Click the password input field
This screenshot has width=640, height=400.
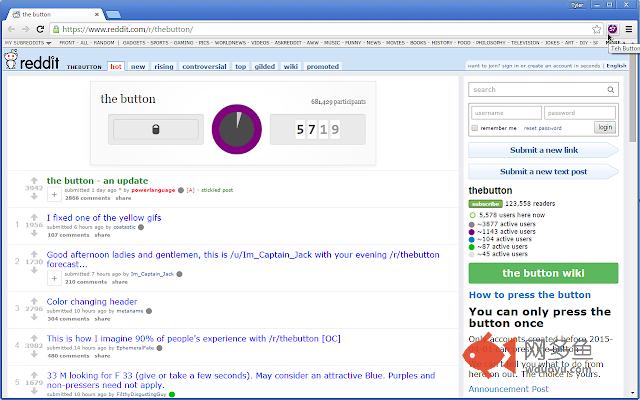[x=580, y=113]
